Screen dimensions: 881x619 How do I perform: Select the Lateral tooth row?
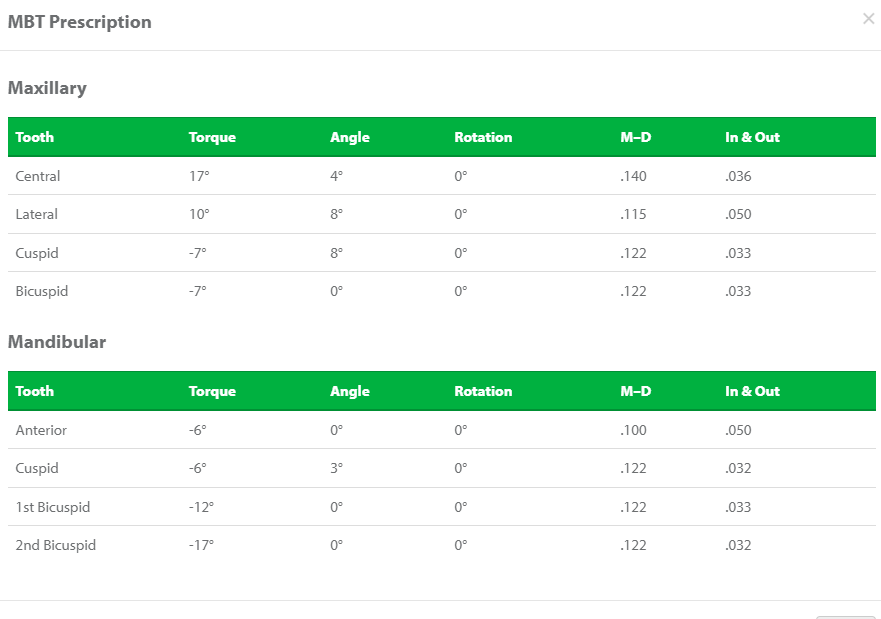click(x=442, y=214)
